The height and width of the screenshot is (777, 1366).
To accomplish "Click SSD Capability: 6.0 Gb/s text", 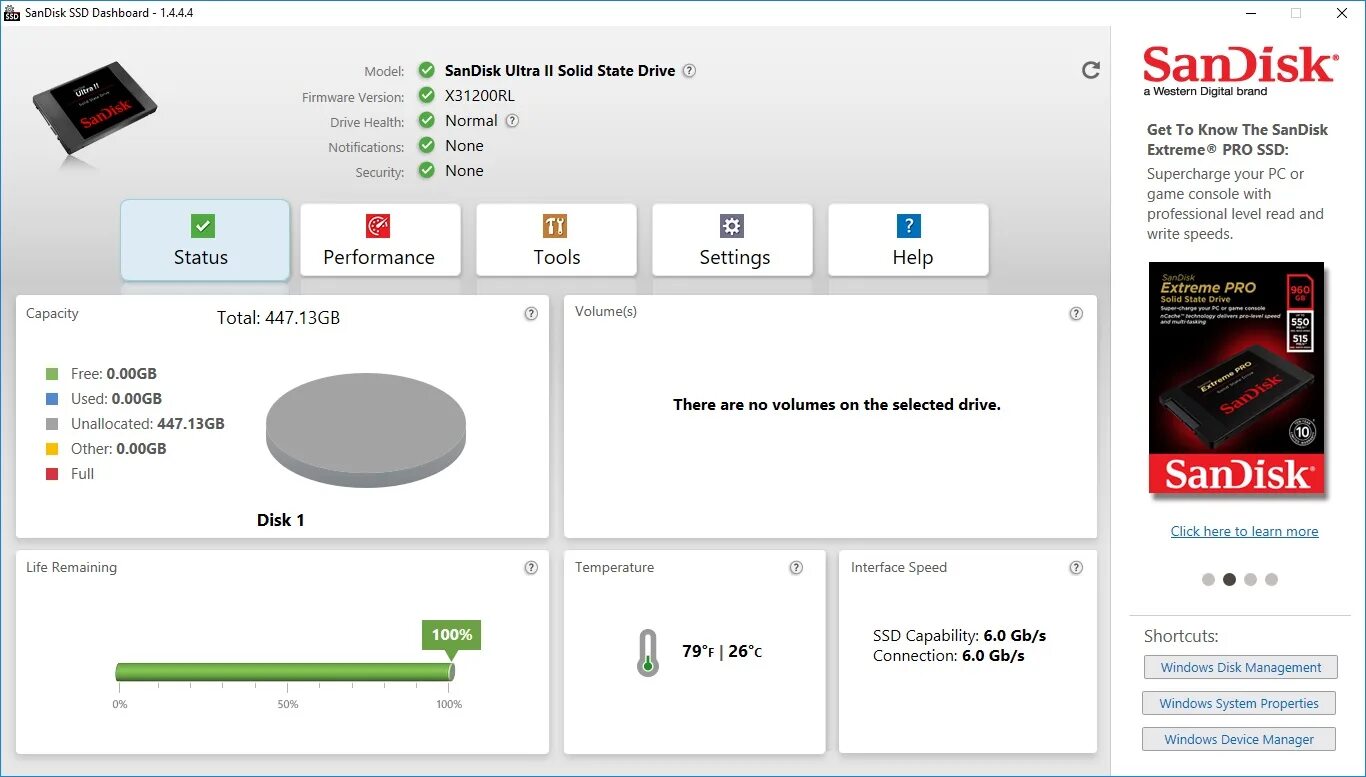I will (959, 636).
